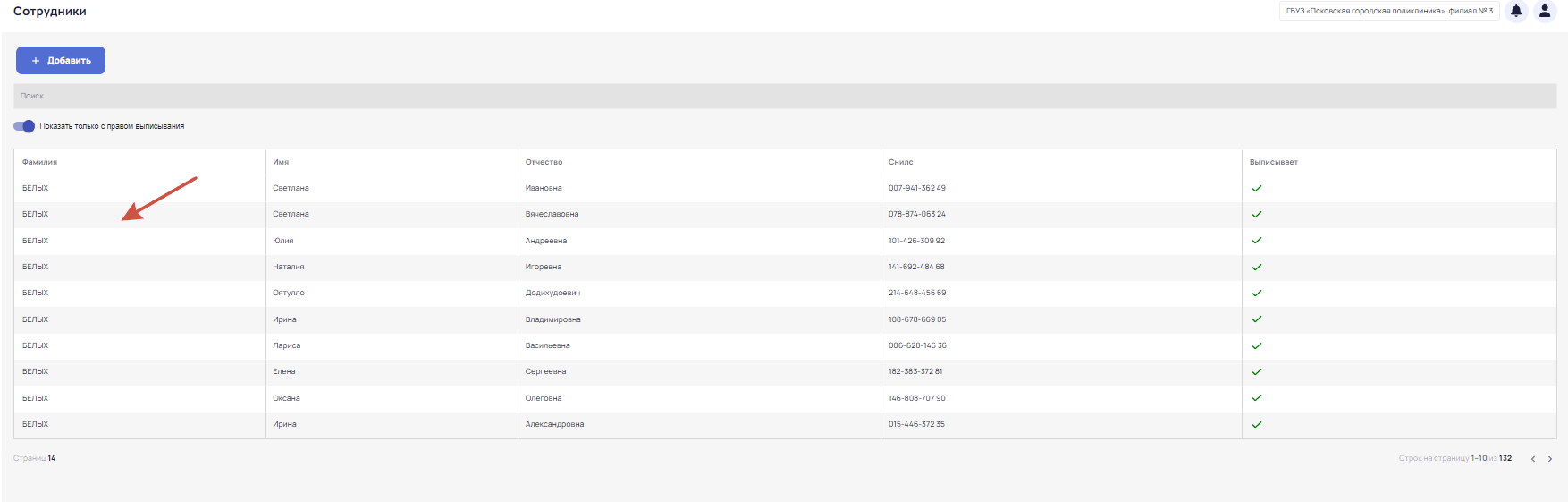Click the patronymic Олеговна
This screenshot has width=1568, height=502.
(x=543, y=398)
